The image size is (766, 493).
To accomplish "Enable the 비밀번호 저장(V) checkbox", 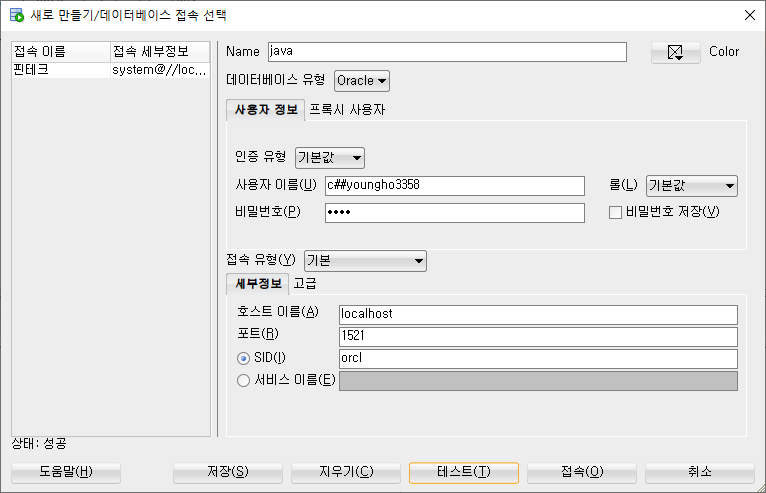I will (x=615, y=213).
